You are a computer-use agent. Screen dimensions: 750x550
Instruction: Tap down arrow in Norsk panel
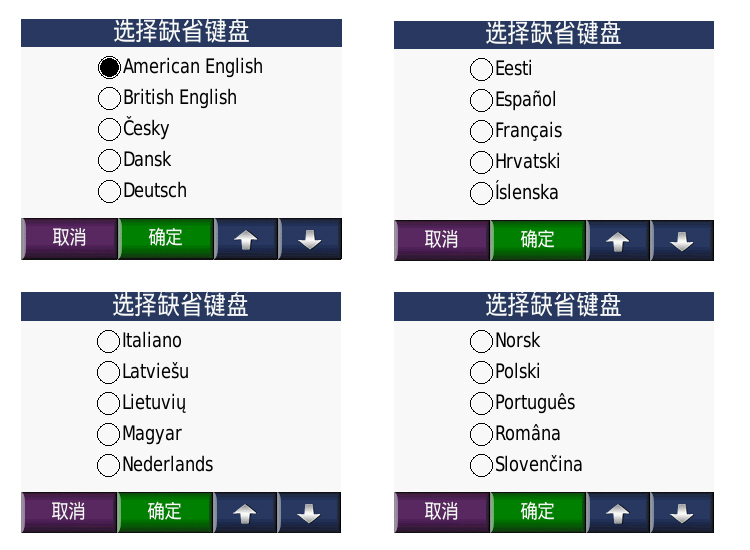[x=682, y=513]
